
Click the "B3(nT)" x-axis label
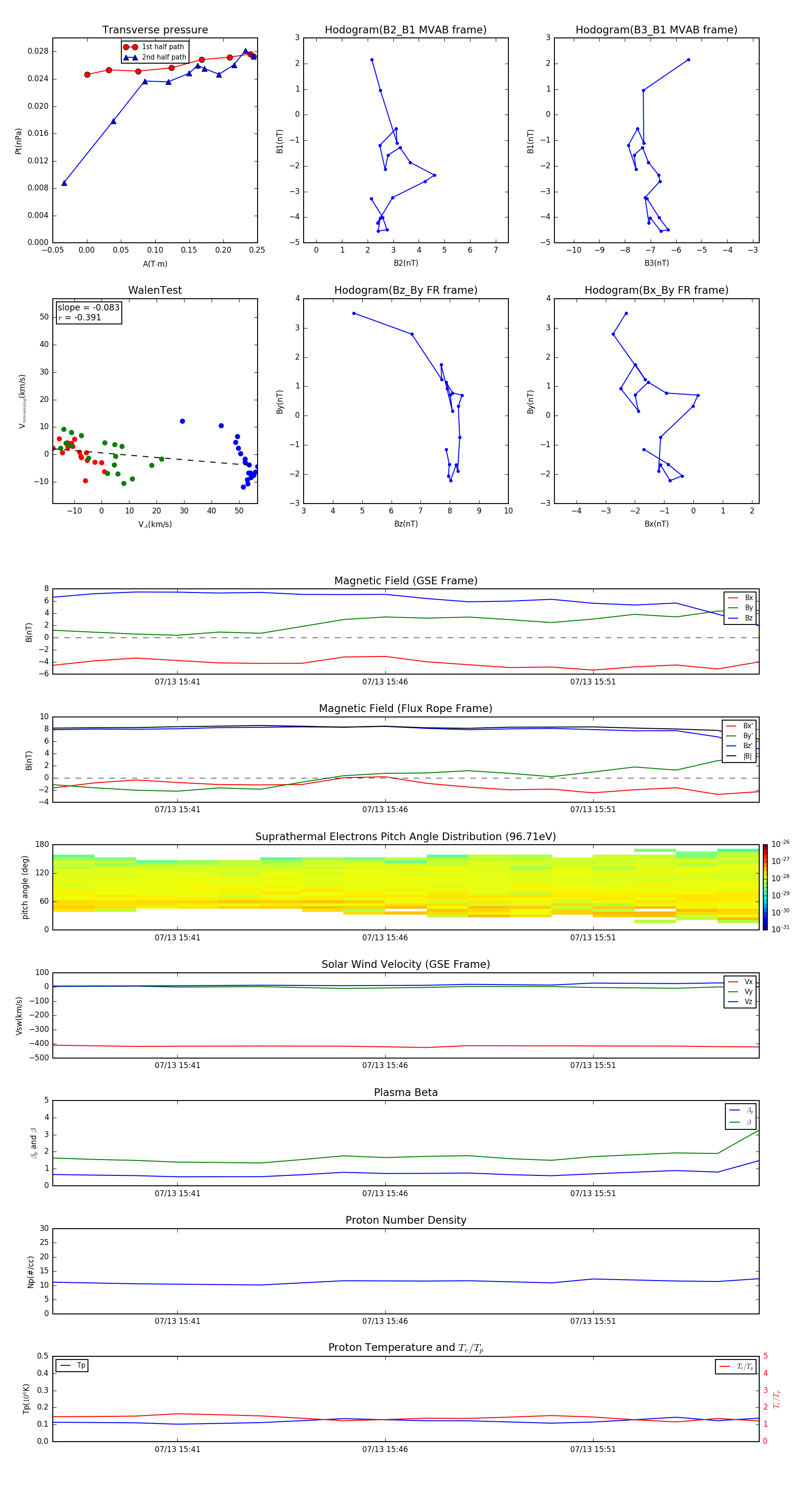(x=656, y=263)
